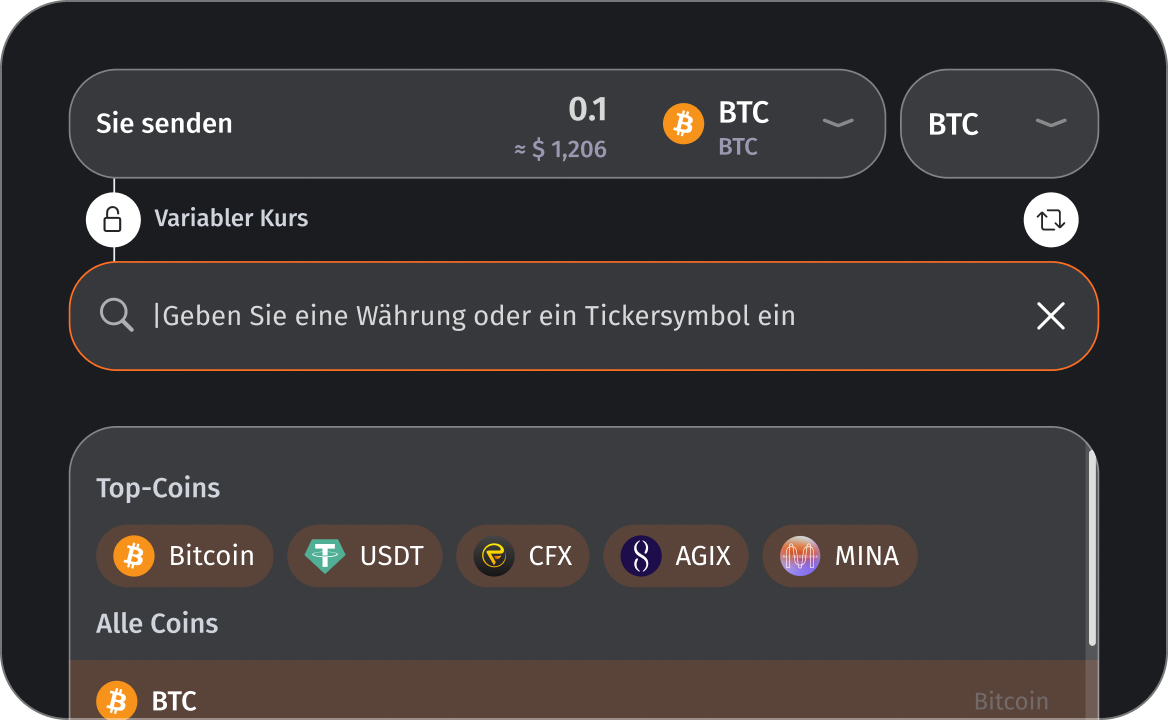Switch to the Top-Coins section
The image size is (1168, 720).
tap(157, 488)
